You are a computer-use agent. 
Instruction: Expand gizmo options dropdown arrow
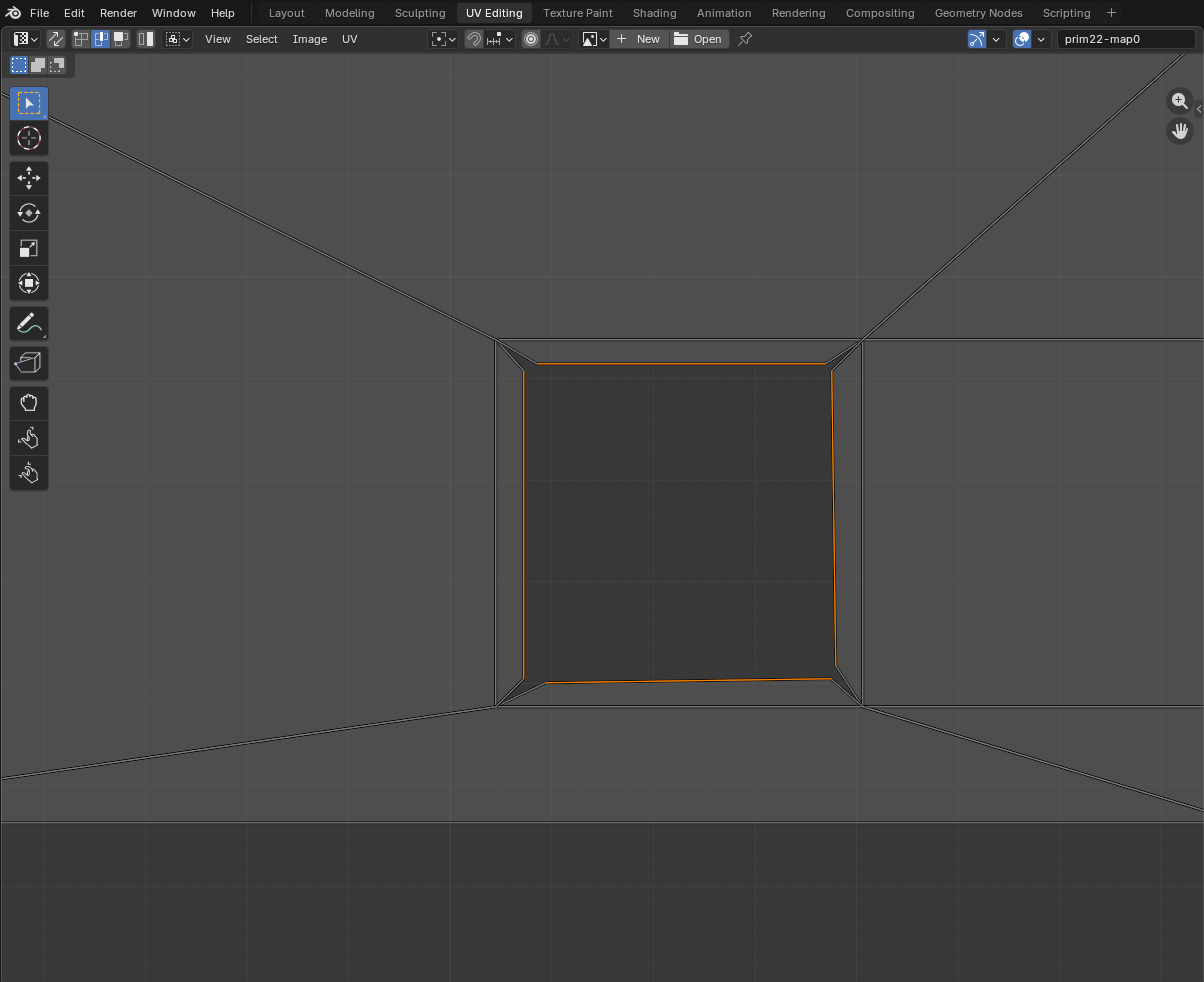996,39
